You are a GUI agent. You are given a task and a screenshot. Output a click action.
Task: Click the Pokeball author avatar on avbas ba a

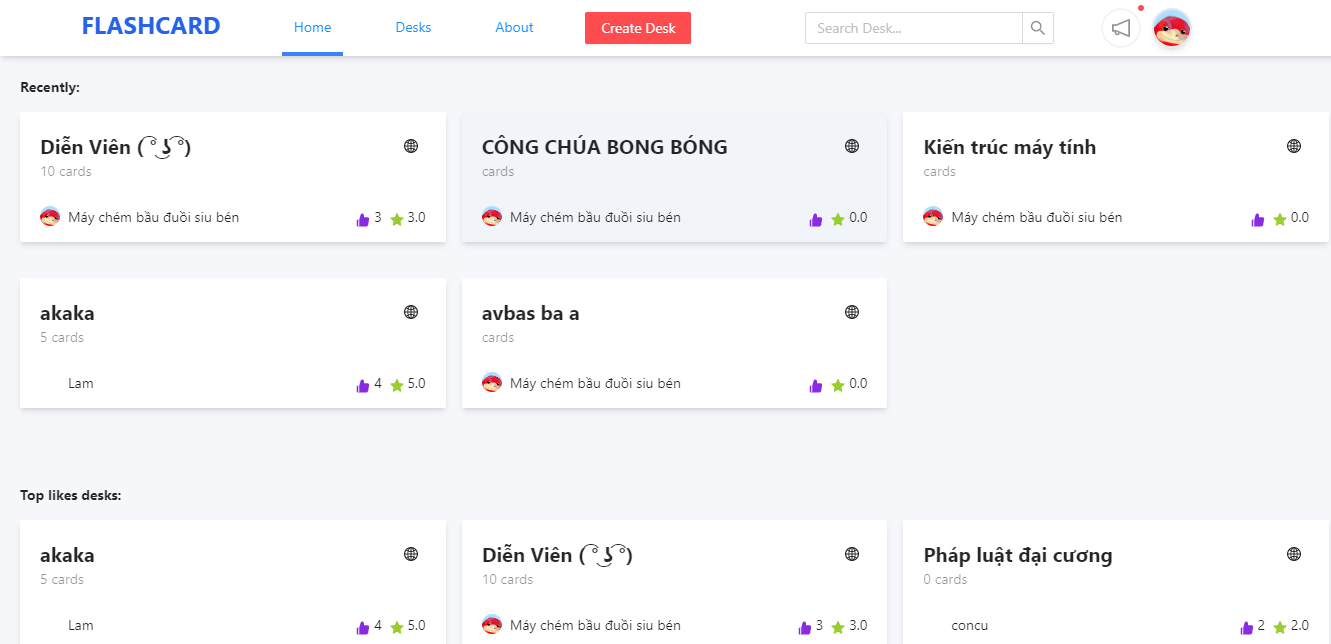(x=491, y=382)
